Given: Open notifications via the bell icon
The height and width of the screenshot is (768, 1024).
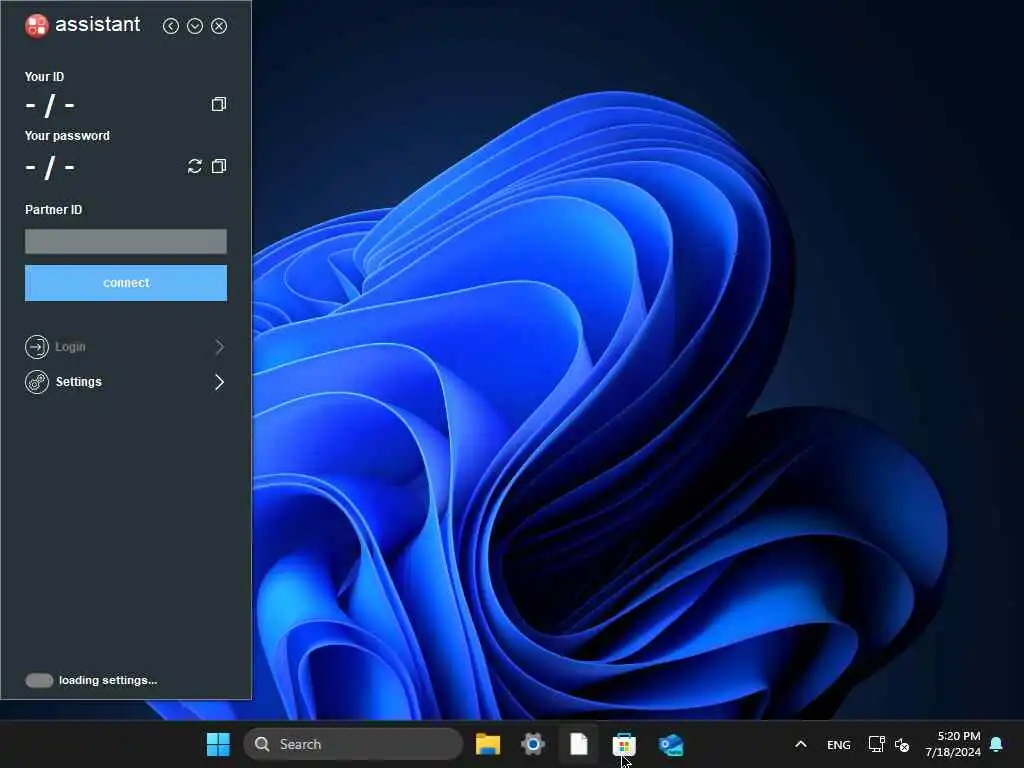Looking at the screenshot, I should (x=997, y=744).
